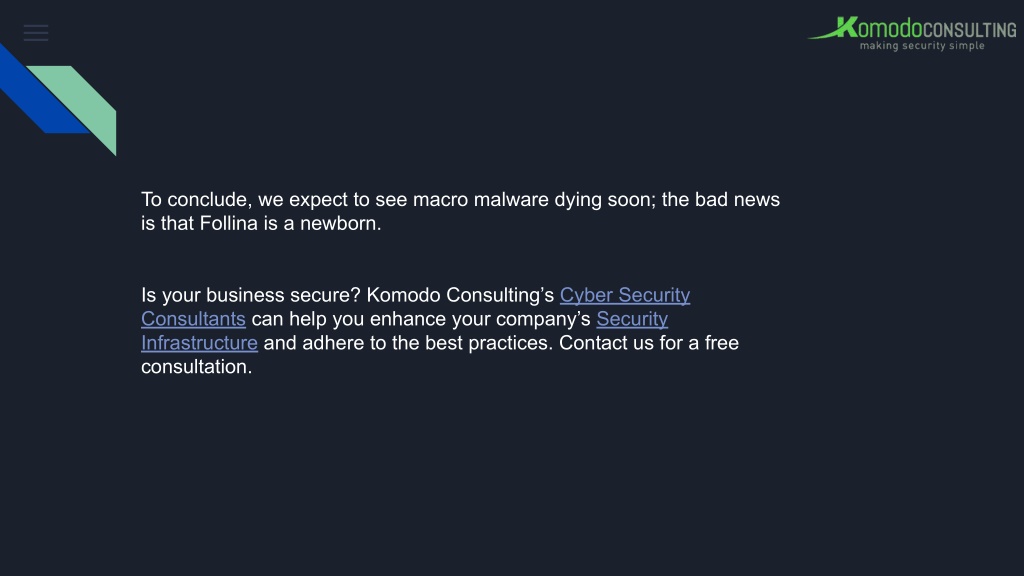The image size is (1024, 576).
Task: Open the 'Cyber Security' link
Action: 625,295
